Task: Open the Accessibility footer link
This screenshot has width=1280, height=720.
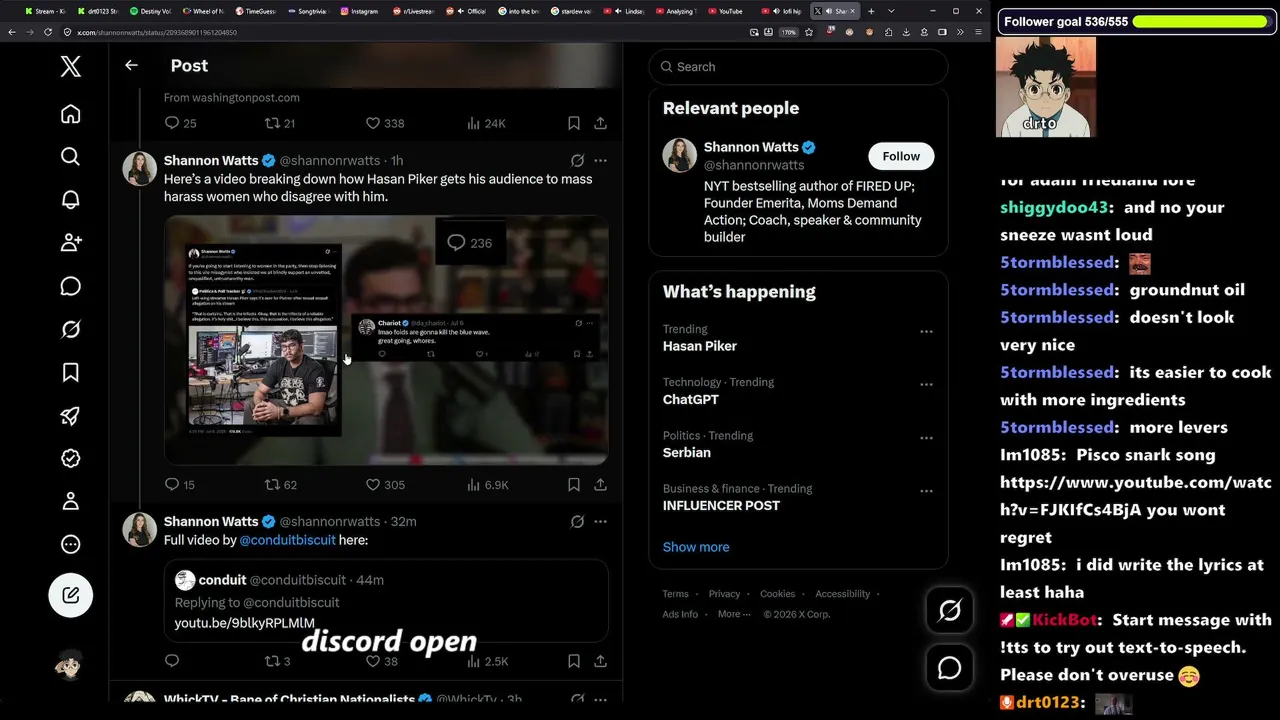Action: [843, 594]
